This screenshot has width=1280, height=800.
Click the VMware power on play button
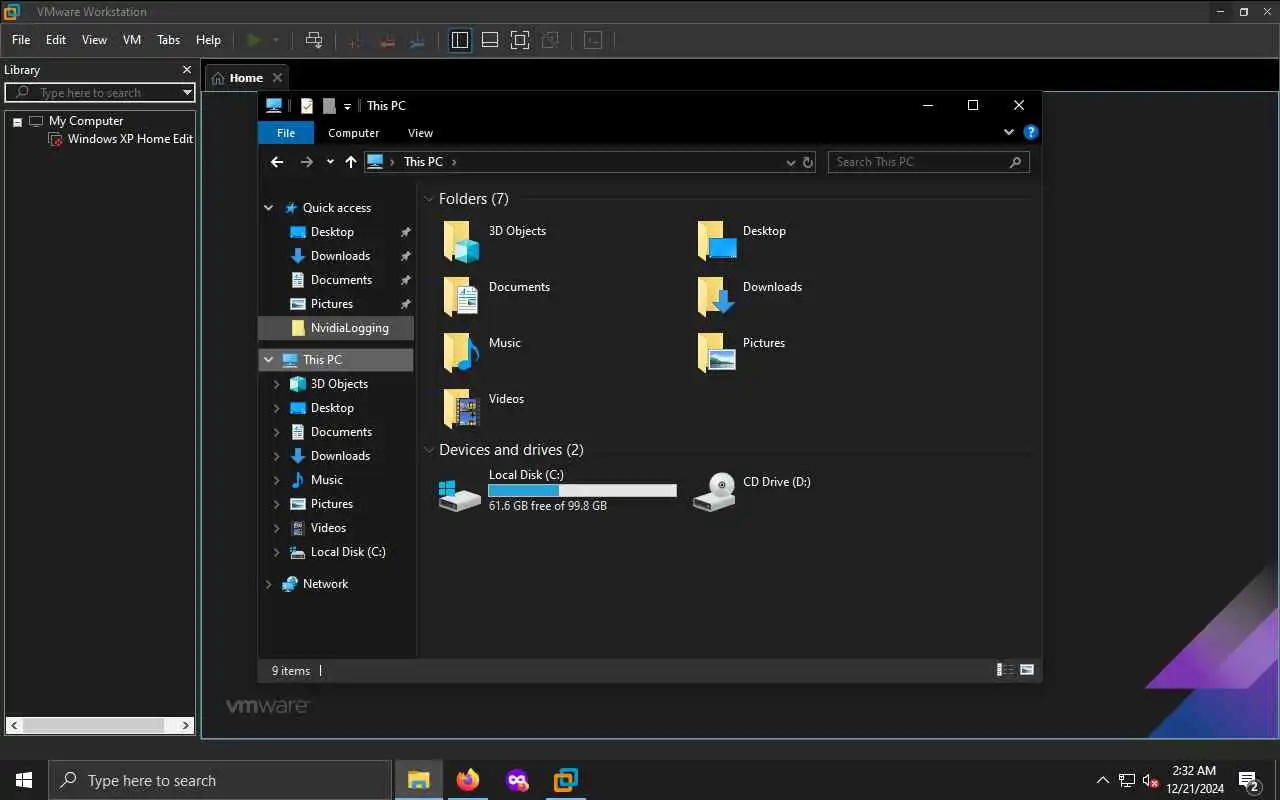pos(254,40)
